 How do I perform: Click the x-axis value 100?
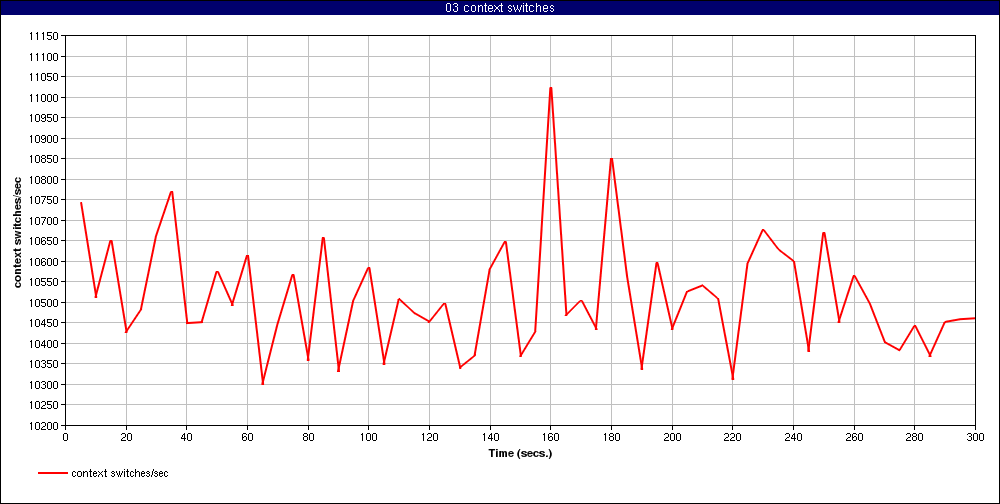[x=369, y=437]
